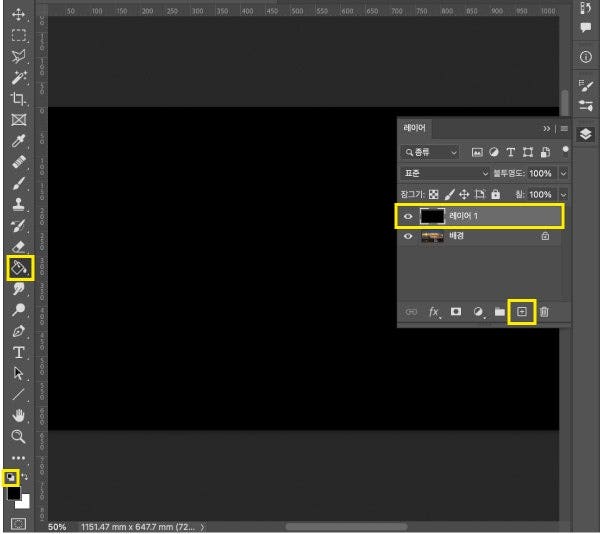Select the Zoom tool
The image size is (600, 534).
coord(18,436)
